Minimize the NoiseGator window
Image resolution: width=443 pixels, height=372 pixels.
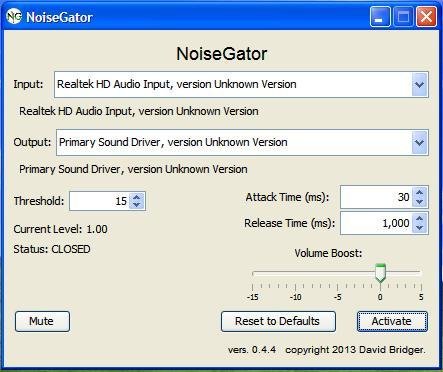point(380,16)
